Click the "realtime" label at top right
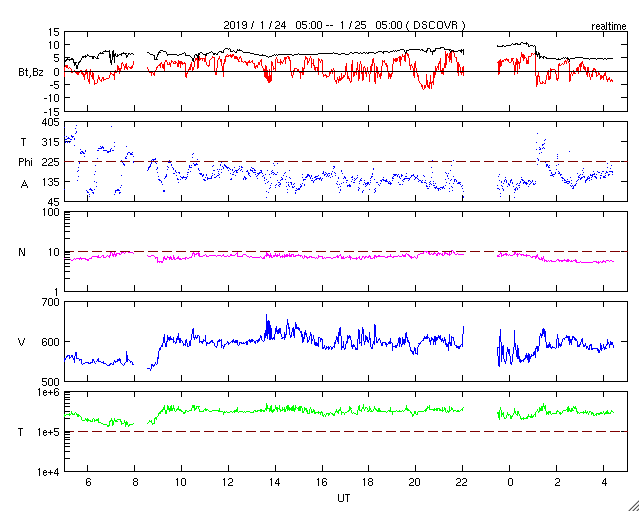640x512 pixels. [609, 26]
